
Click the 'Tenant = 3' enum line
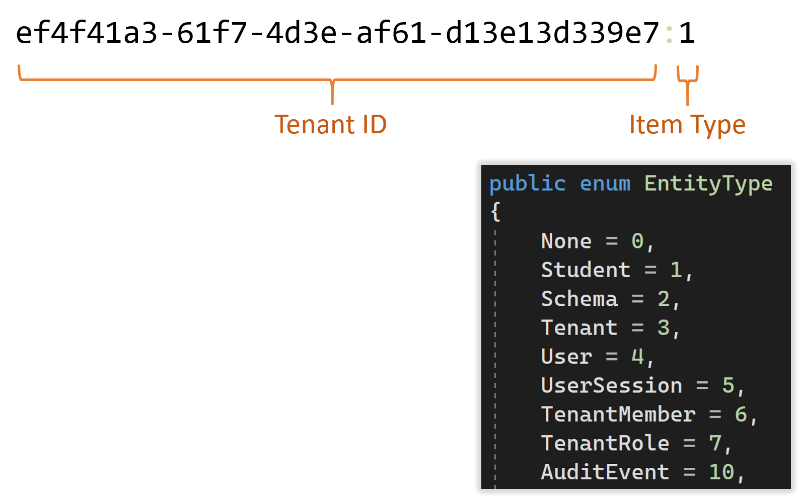pyautogui.click(x=611, y=328)
